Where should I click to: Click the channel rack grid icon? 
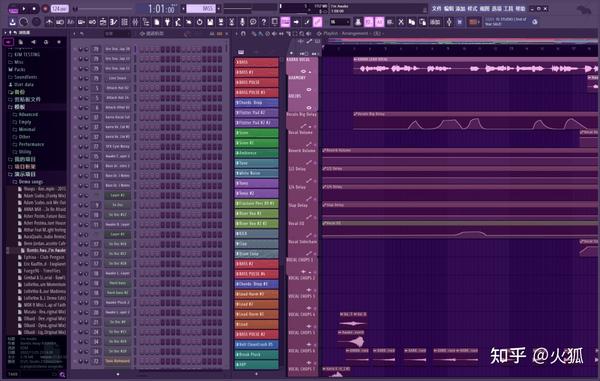tap(124, 22)
